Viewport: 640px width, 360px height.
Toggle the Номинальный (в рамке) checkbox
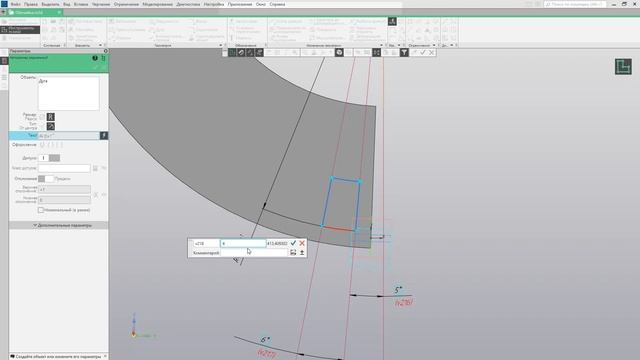tap(41, 210)
